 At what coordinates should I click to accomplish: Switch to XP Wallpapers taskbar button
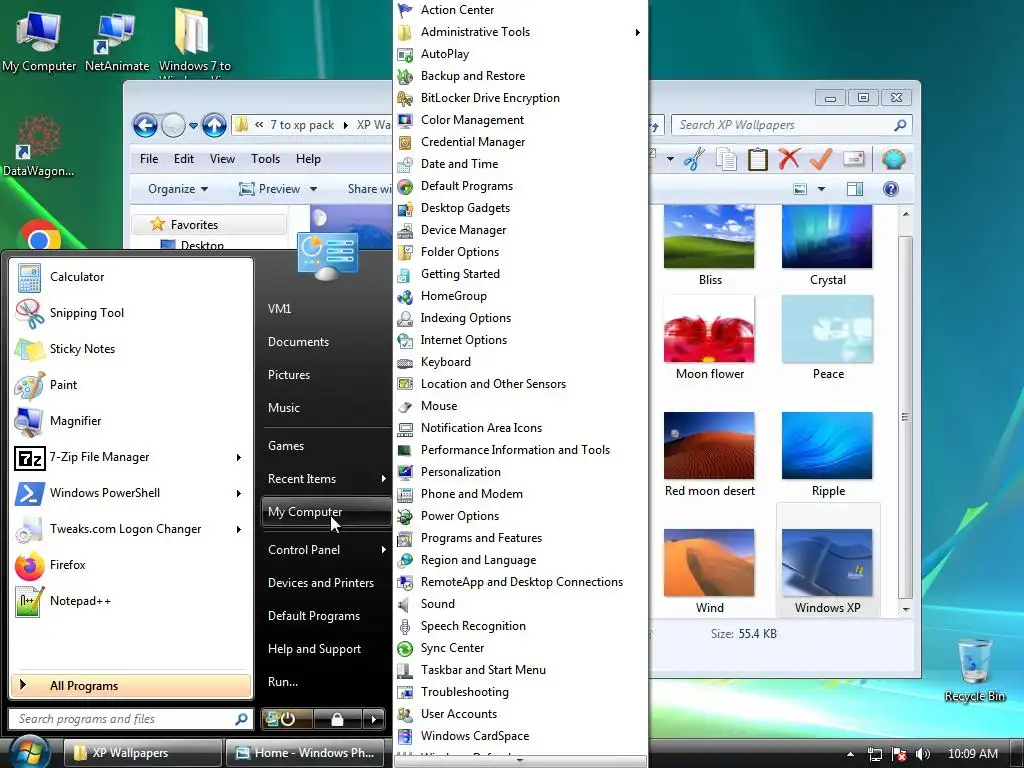pyautogui.click(x=142, y=753)
